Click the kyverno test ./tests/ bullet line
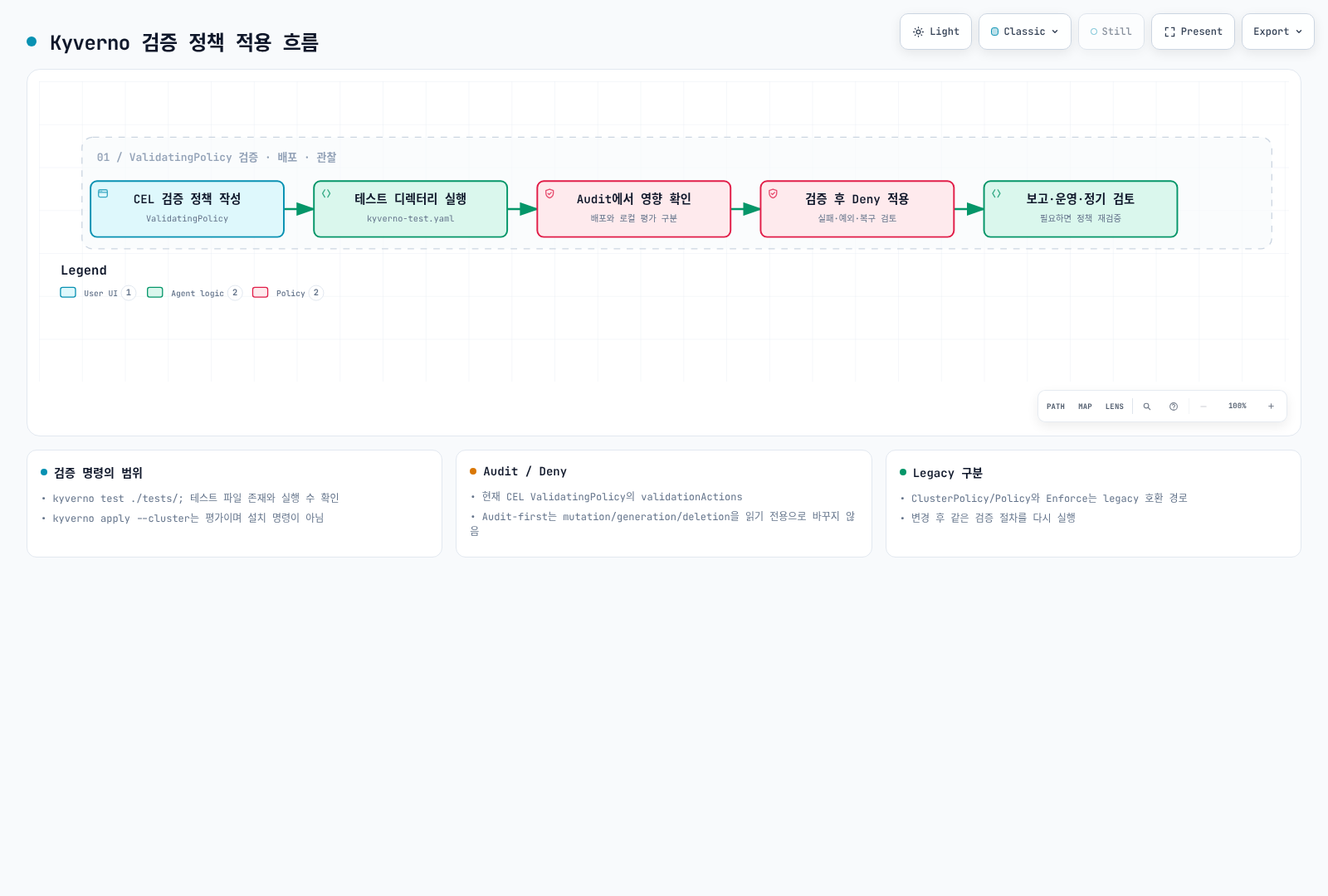1328x896 pixels. [196, 498]
